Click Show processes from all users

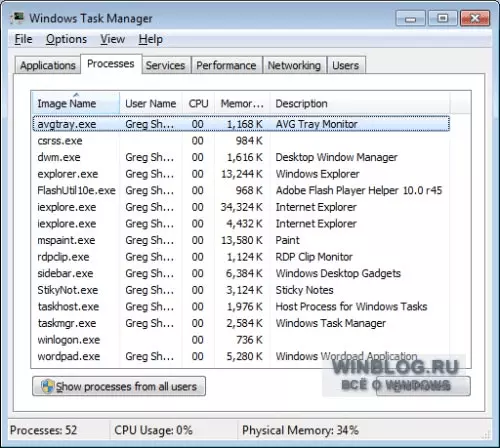coord(119,386)
